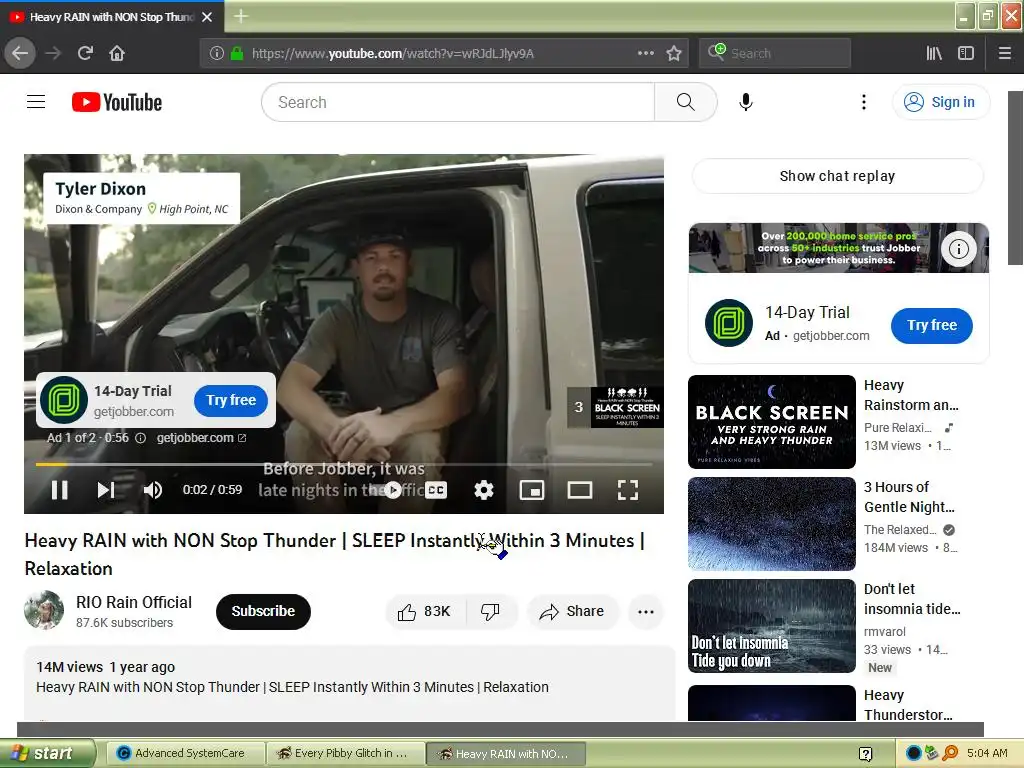The width and height of the screenshot is (1024, 768).
Task: Reload the page
Action: [85, 53]
